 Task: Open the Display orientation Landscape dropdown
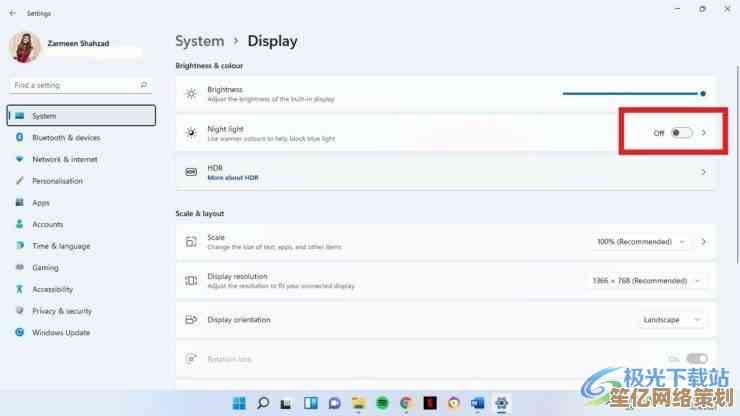tap(672, 320)
